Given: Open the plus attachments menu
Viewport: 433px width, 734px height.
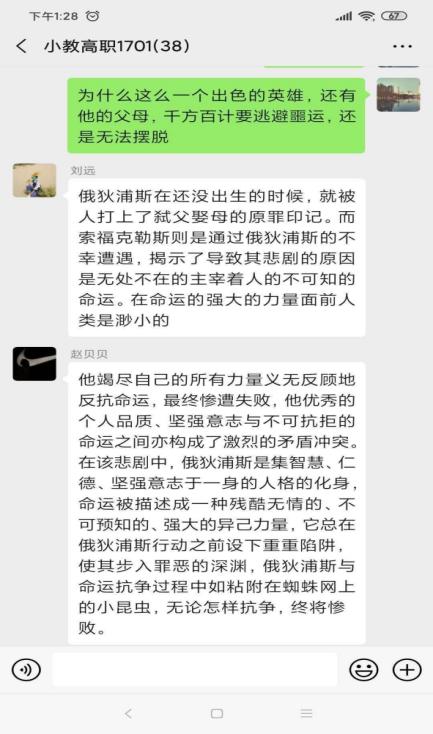Looking at the screenshot, I should [x=407, y=670].
